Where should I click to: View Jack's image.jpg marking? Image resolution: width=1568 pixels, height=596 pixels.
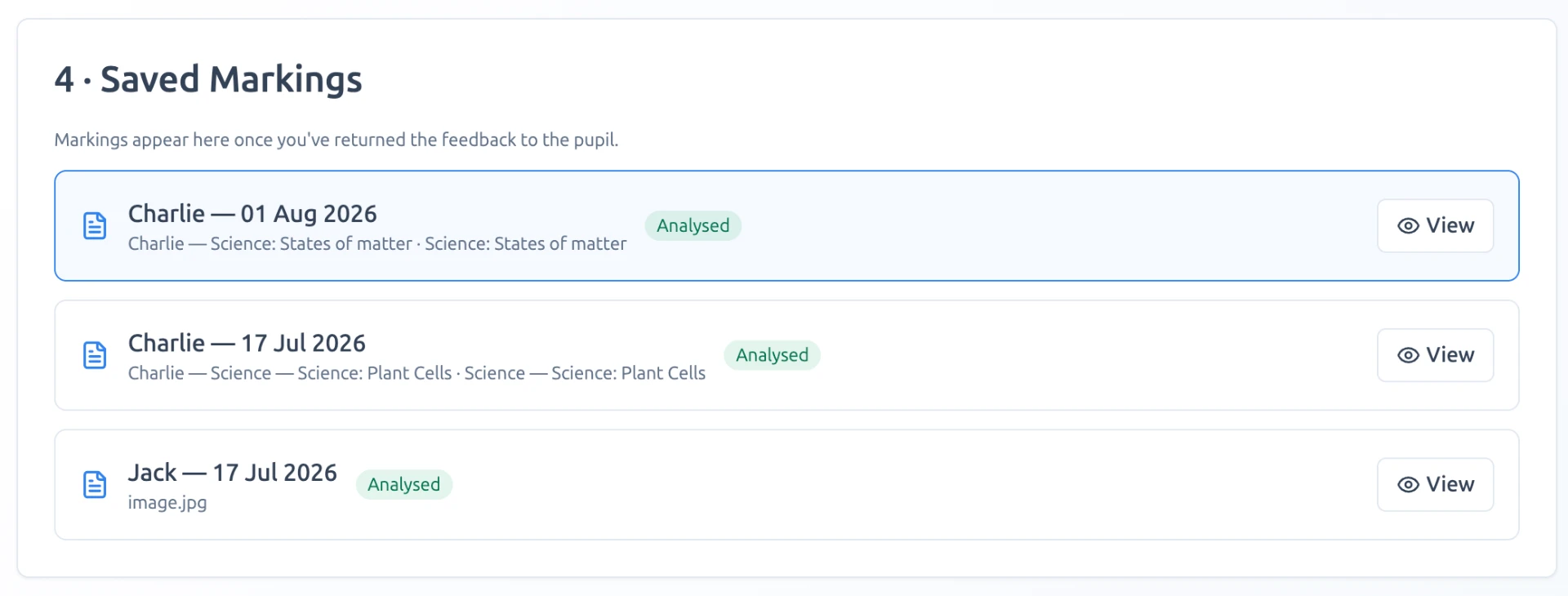tap(1435, 485)
